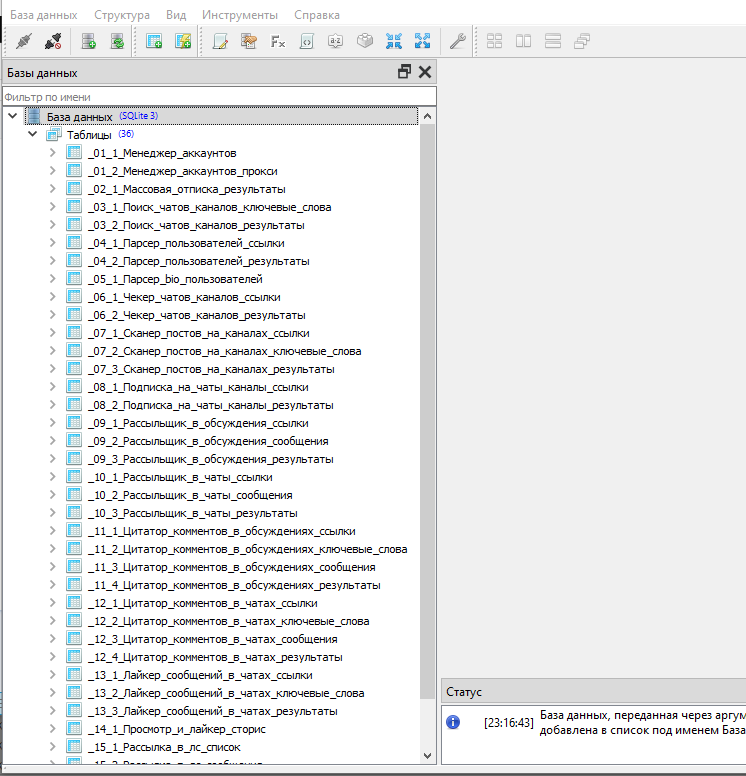The width and height of the screenshot is (746, 776).
Task: Open the SQL functions editor (Fx)
Action: point(278,41)
